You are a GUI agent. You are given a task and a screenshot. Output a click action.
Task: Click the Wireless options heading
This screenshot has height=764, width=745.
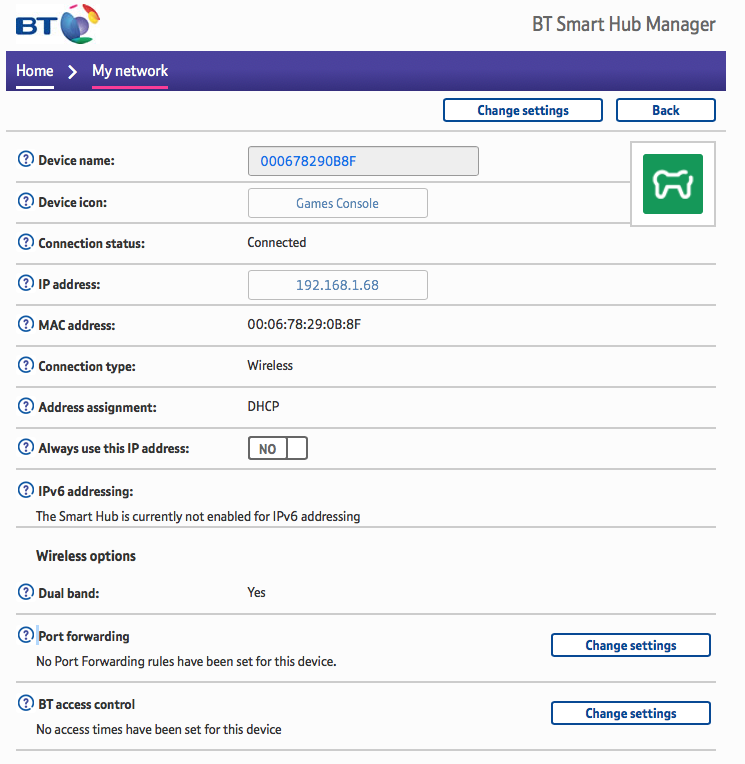[86, 556]
